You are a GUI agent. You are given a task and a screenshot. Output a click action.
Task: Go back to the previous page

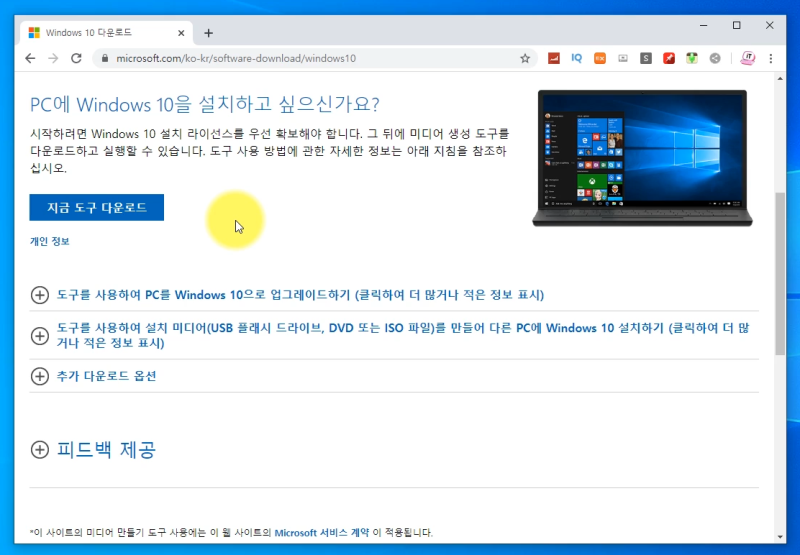(30, 58)
